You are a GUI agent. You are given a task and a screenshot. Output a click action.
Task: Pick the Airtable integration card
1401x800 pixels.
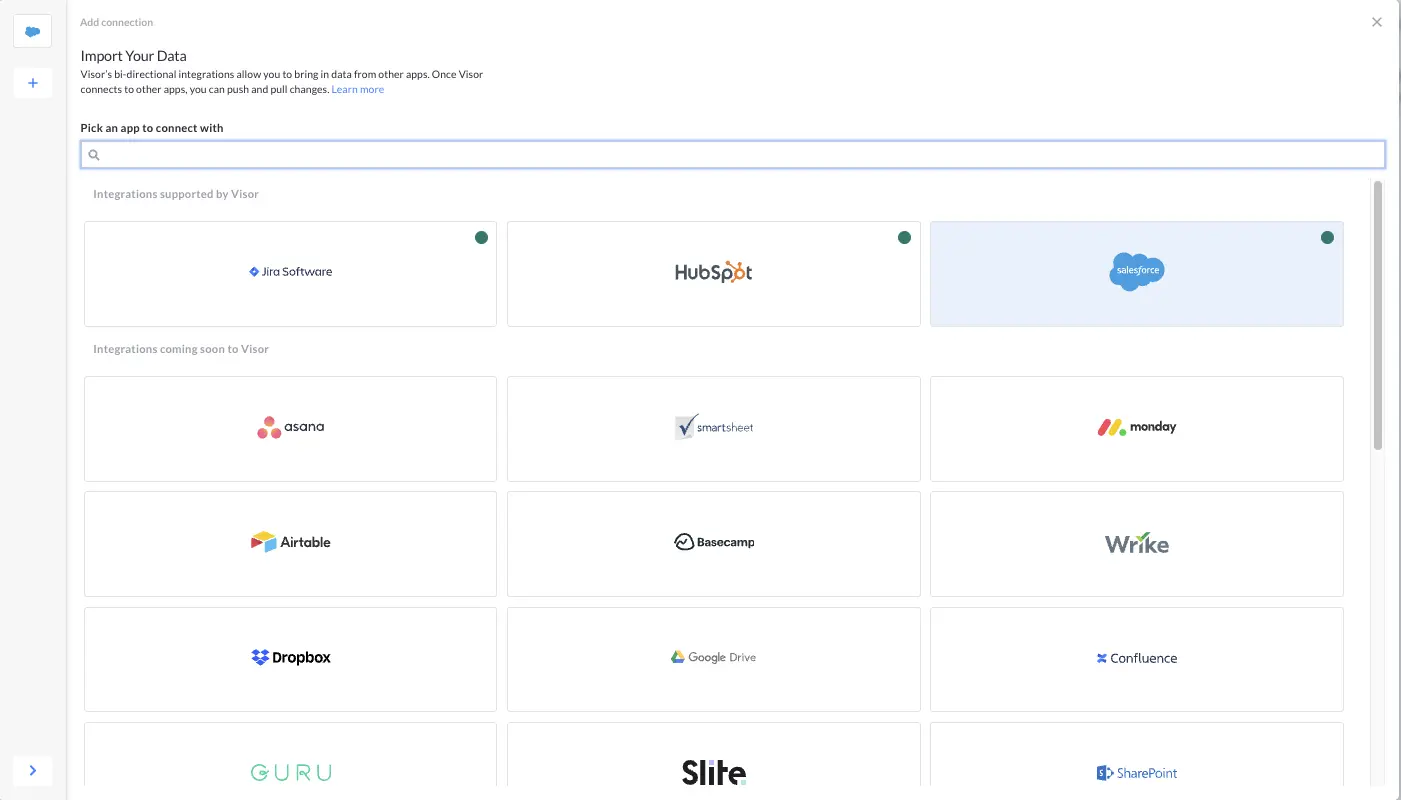(290, 544)
